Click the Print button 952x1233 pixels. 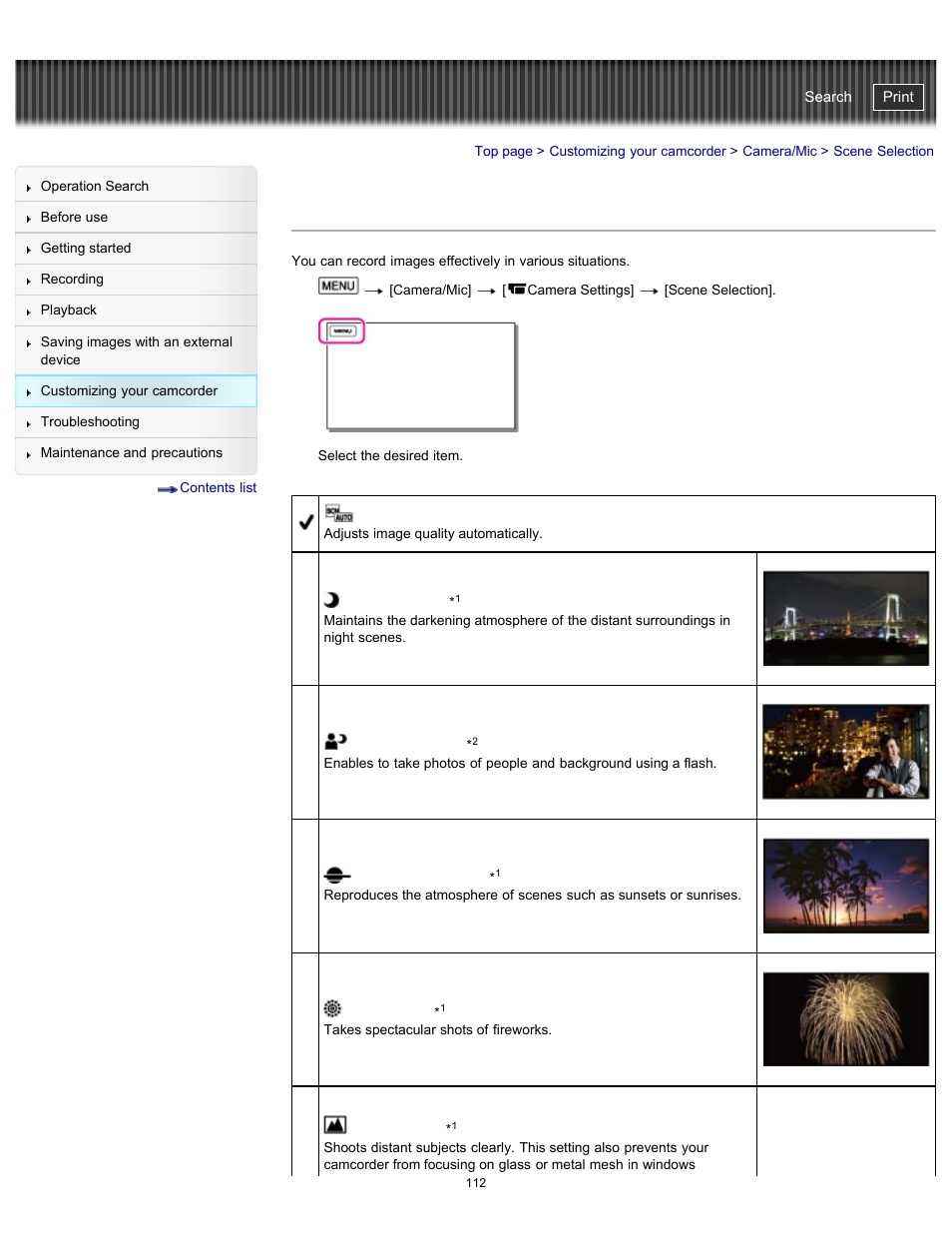[898, 97]
